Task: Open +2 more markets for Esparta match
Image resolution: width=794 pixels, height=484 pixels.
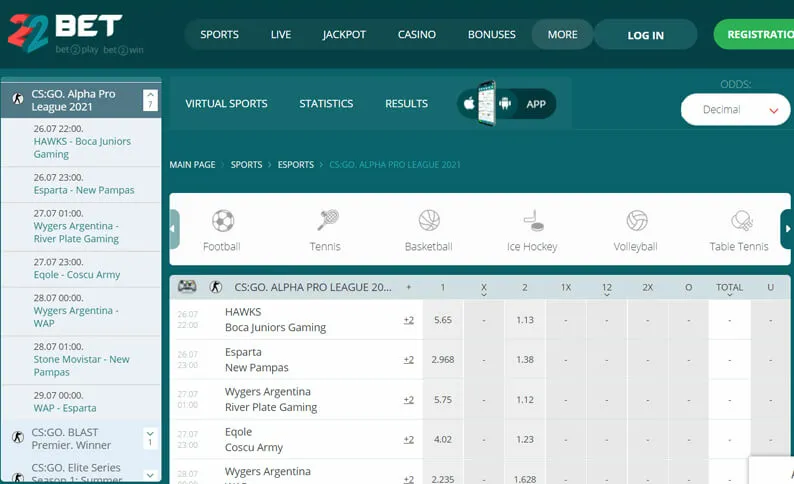Action: [x=409, y=359]
